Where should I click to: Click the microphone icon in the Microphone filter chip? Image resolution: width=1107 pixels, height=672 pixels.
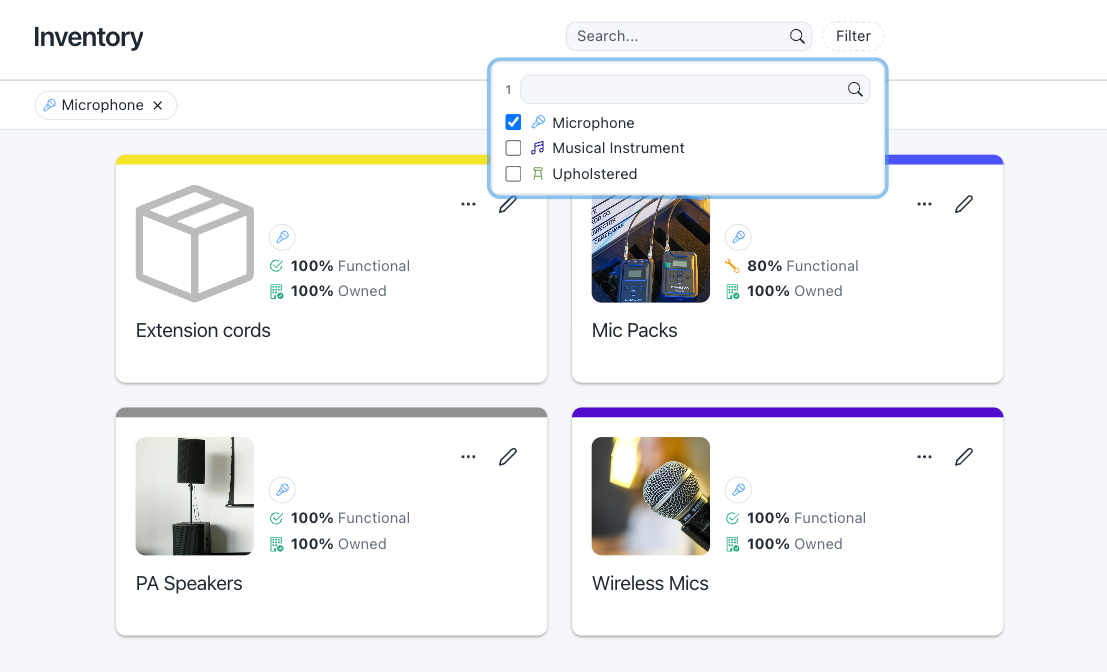click(x=49, y=105)
